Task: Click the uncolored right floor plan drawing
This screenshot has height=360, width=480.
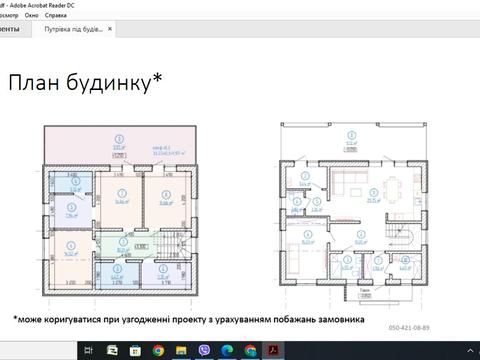Action: point(353,213)
